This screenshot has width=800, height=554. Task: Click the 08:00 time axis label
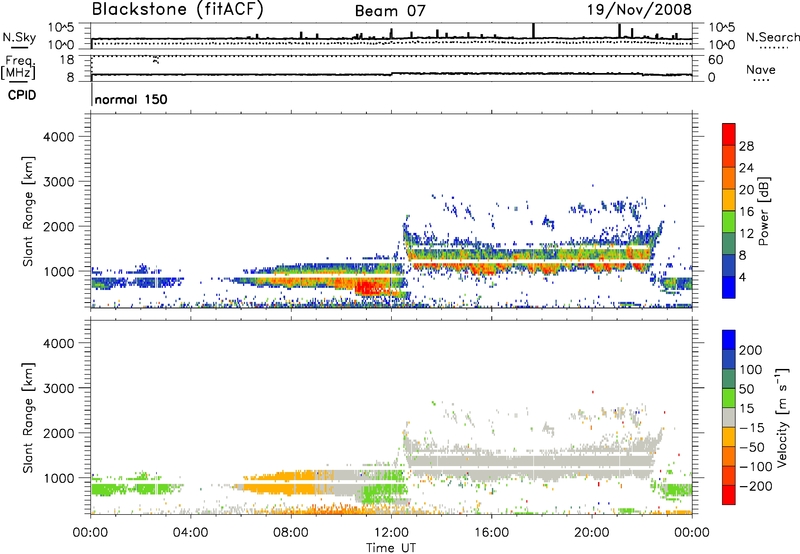[x=291, y=533]
